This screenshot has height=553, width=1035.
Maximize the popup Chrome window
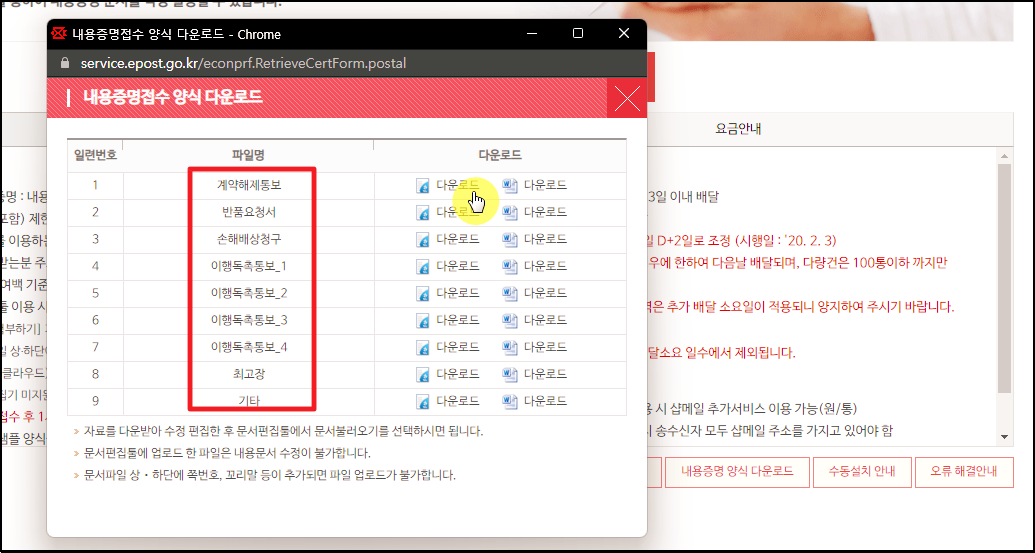click(x=578, y=34)
